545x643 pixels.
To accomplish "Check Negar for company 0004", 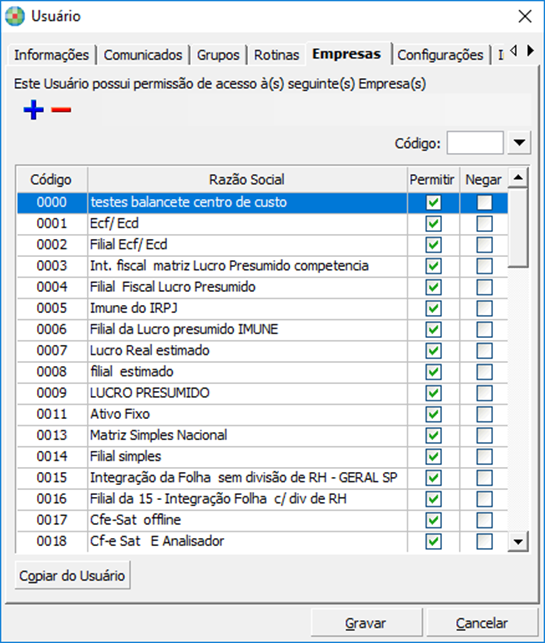I will (484, 287).
